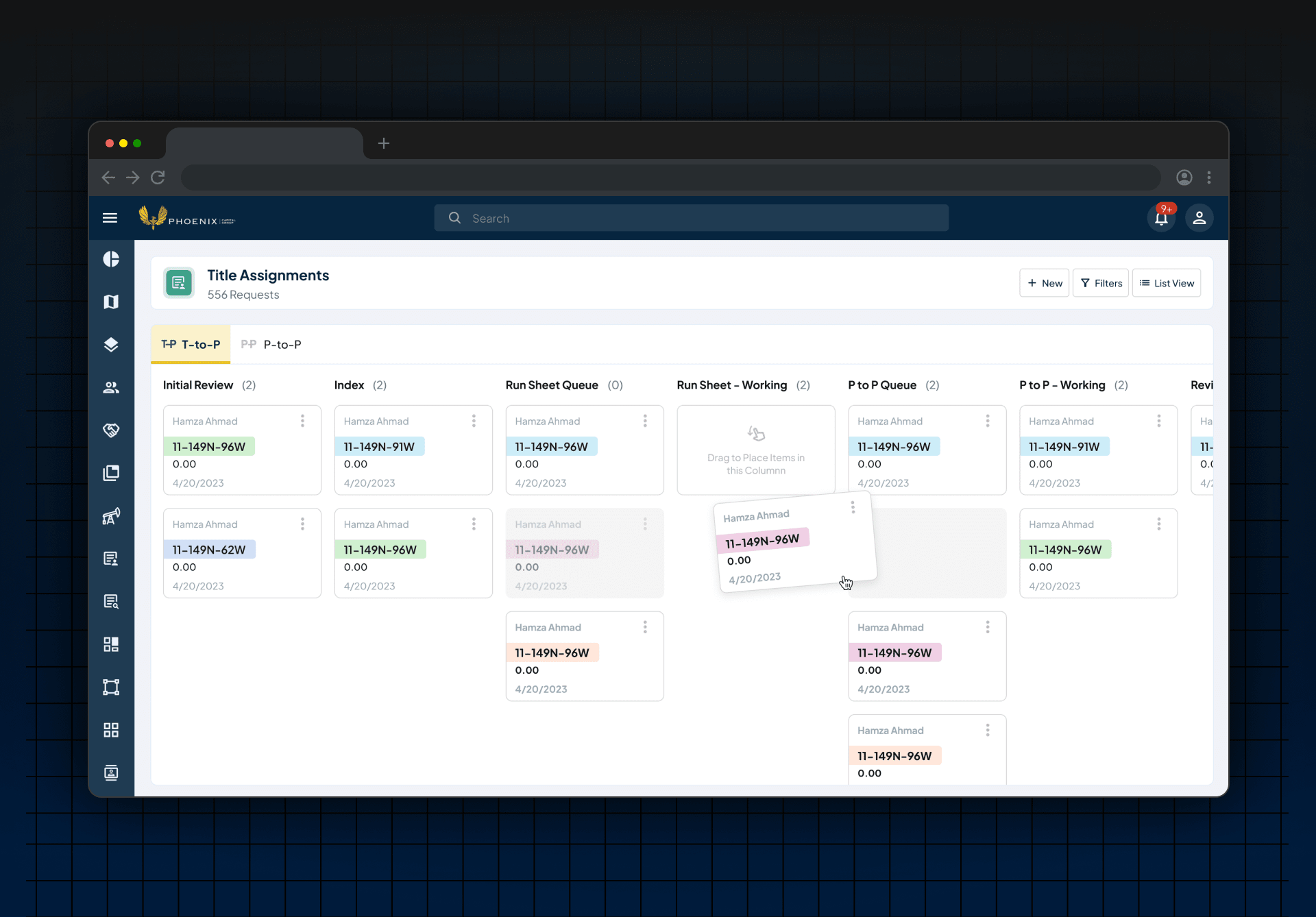The height and width of the screenshot is (917, 1316).
Task: Open menu of green 11-149N-96W card in Initial Review
Action: tap(302, 421)
